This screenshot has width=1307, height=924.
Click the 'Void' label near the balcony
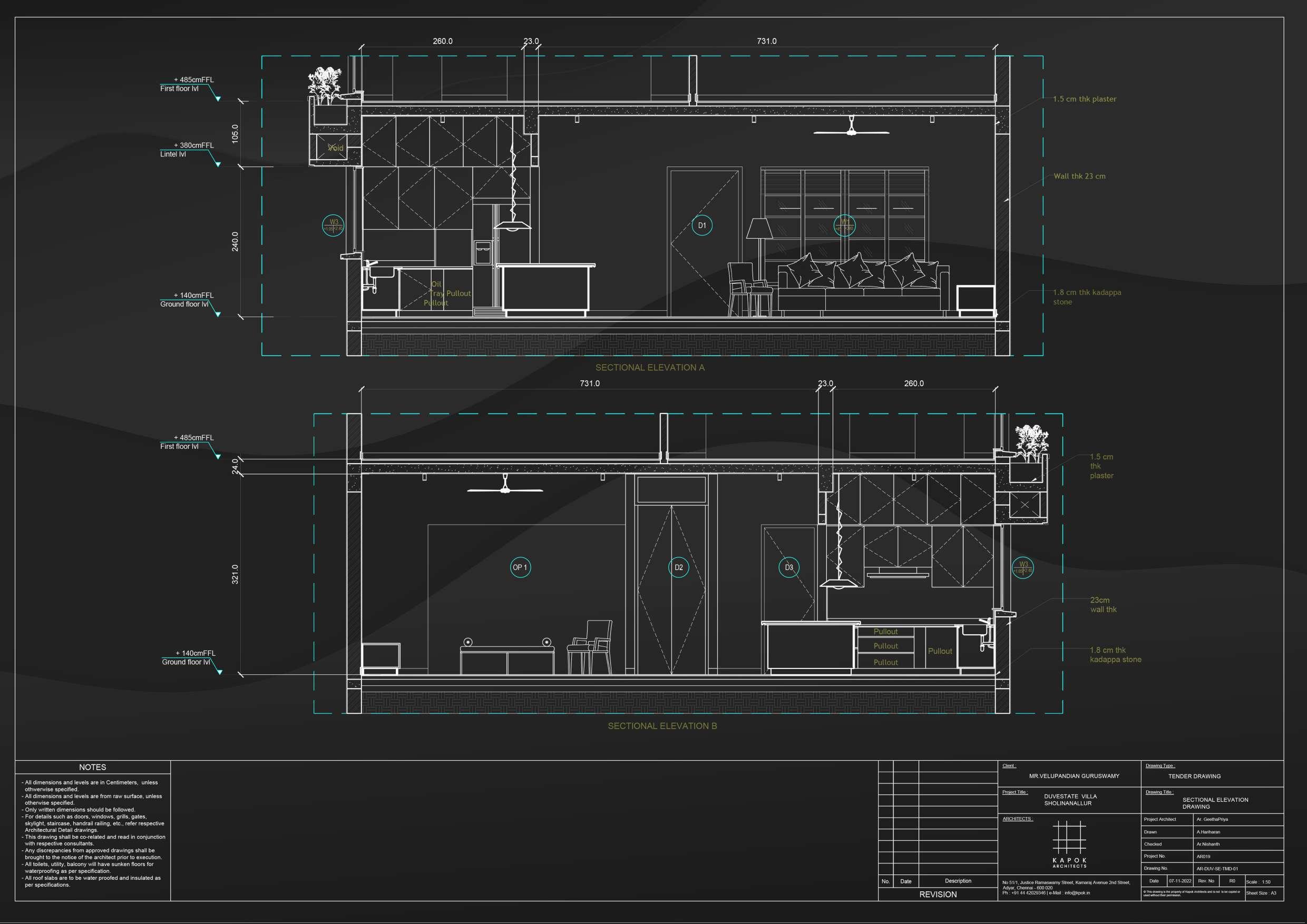pos(336,148)
